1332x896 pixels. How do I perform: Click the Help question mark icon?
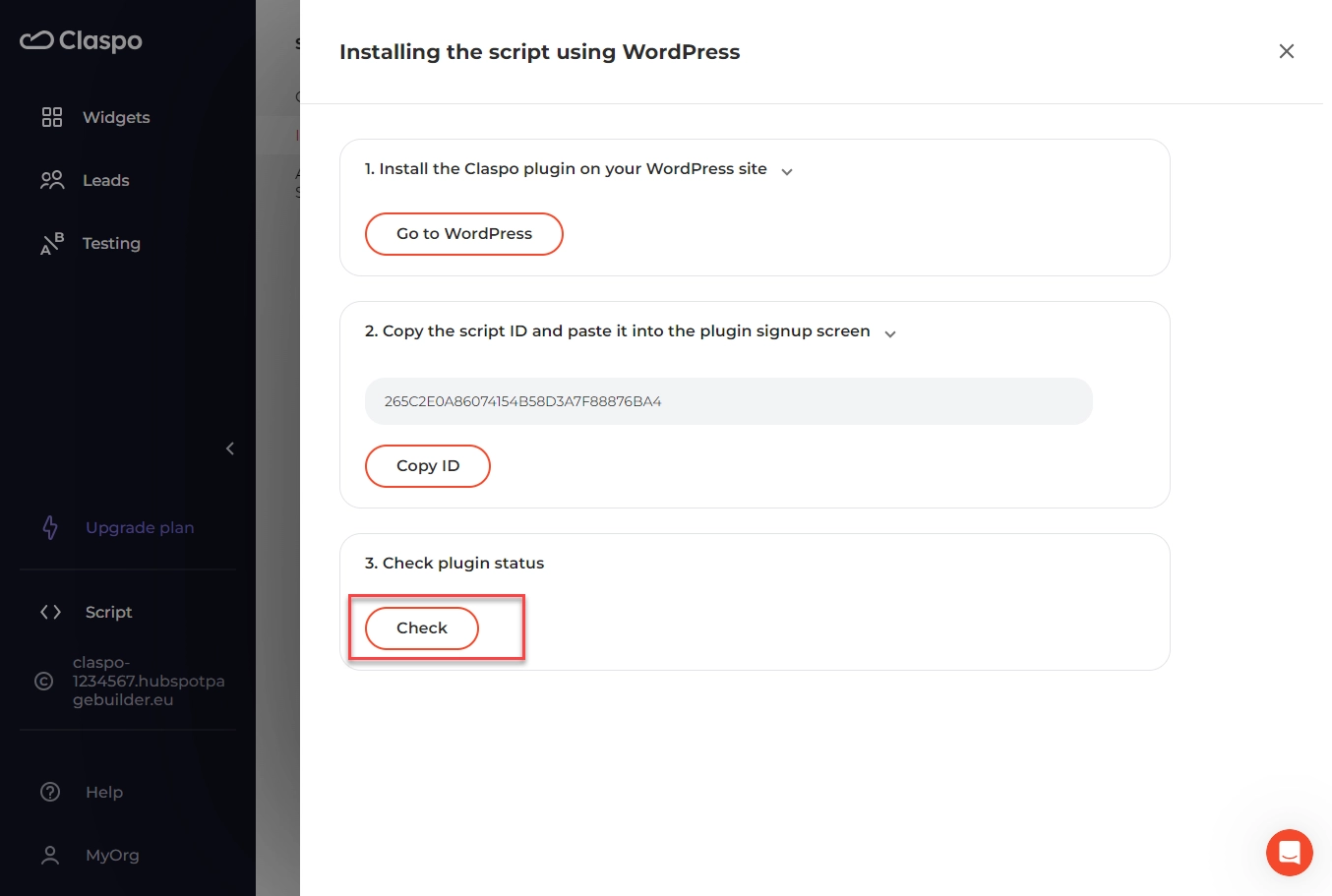[x=50, y=792]
